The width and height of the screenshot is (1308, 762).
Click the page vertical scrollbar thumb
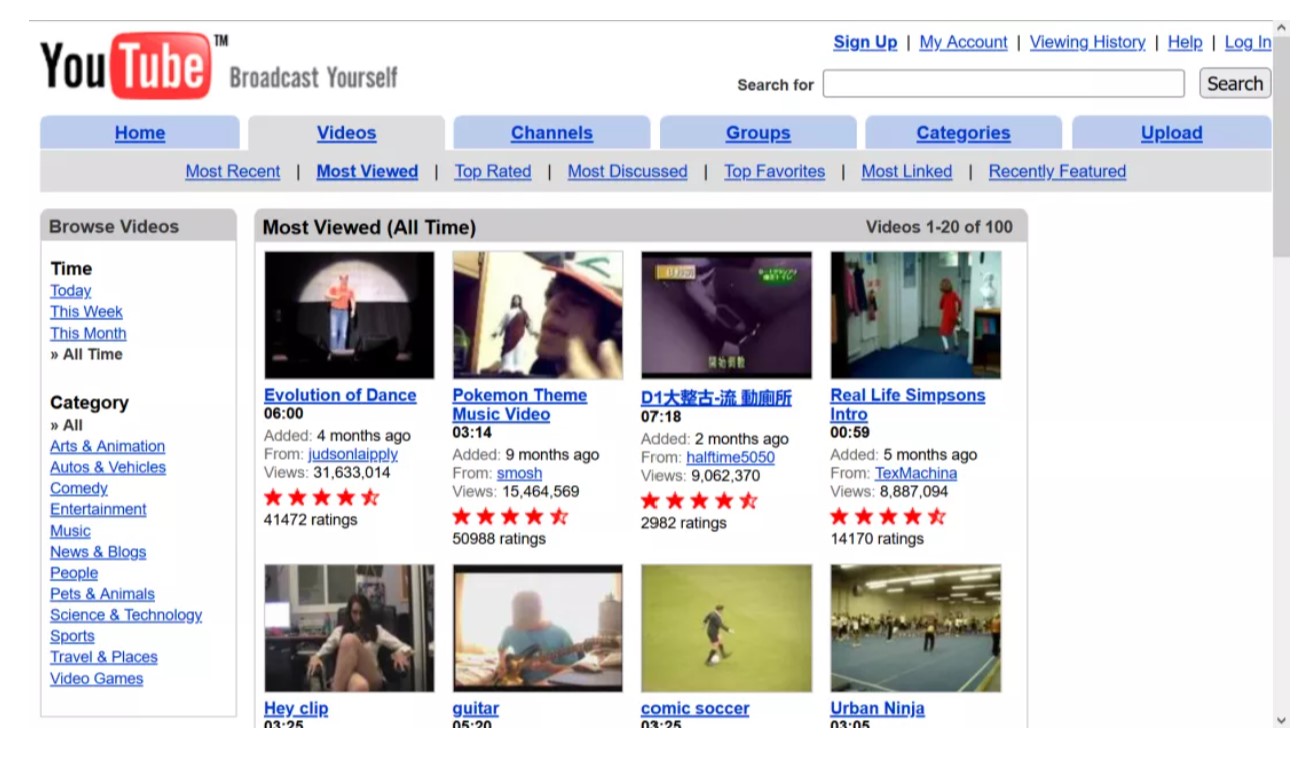(x=1281, y=148)
